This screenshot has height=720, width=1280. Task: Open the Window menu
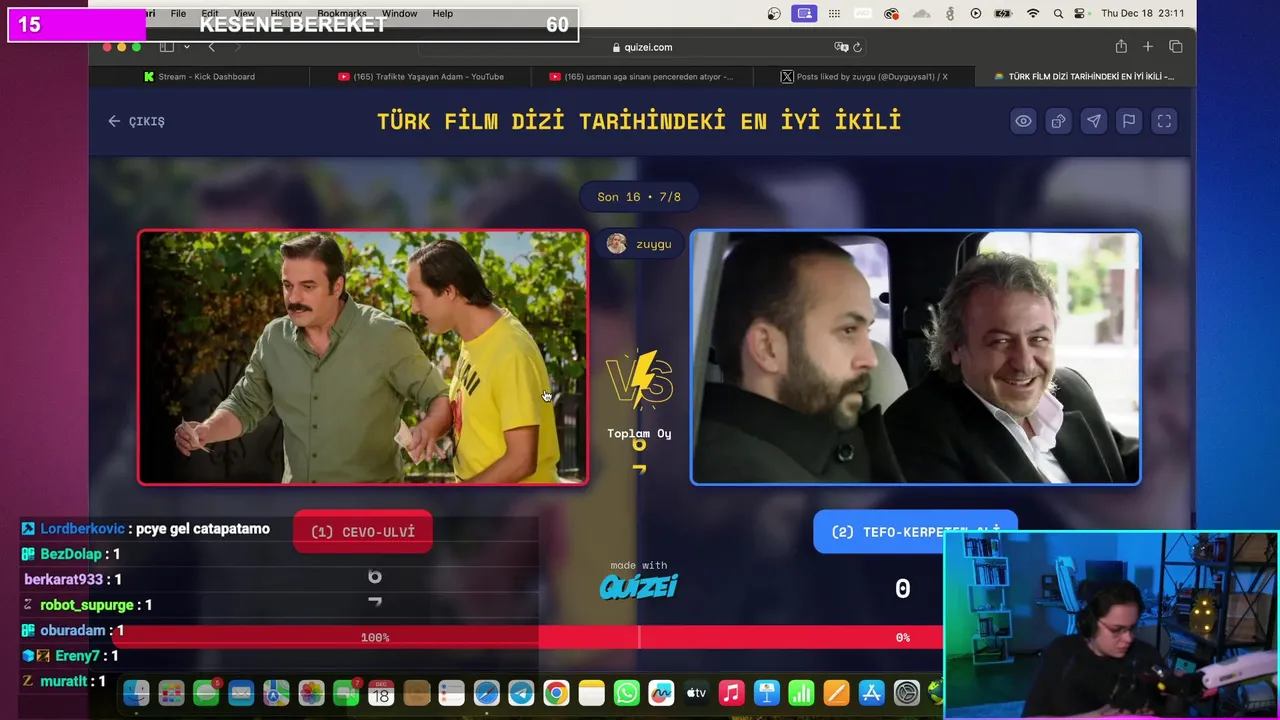tap(399, 14)
